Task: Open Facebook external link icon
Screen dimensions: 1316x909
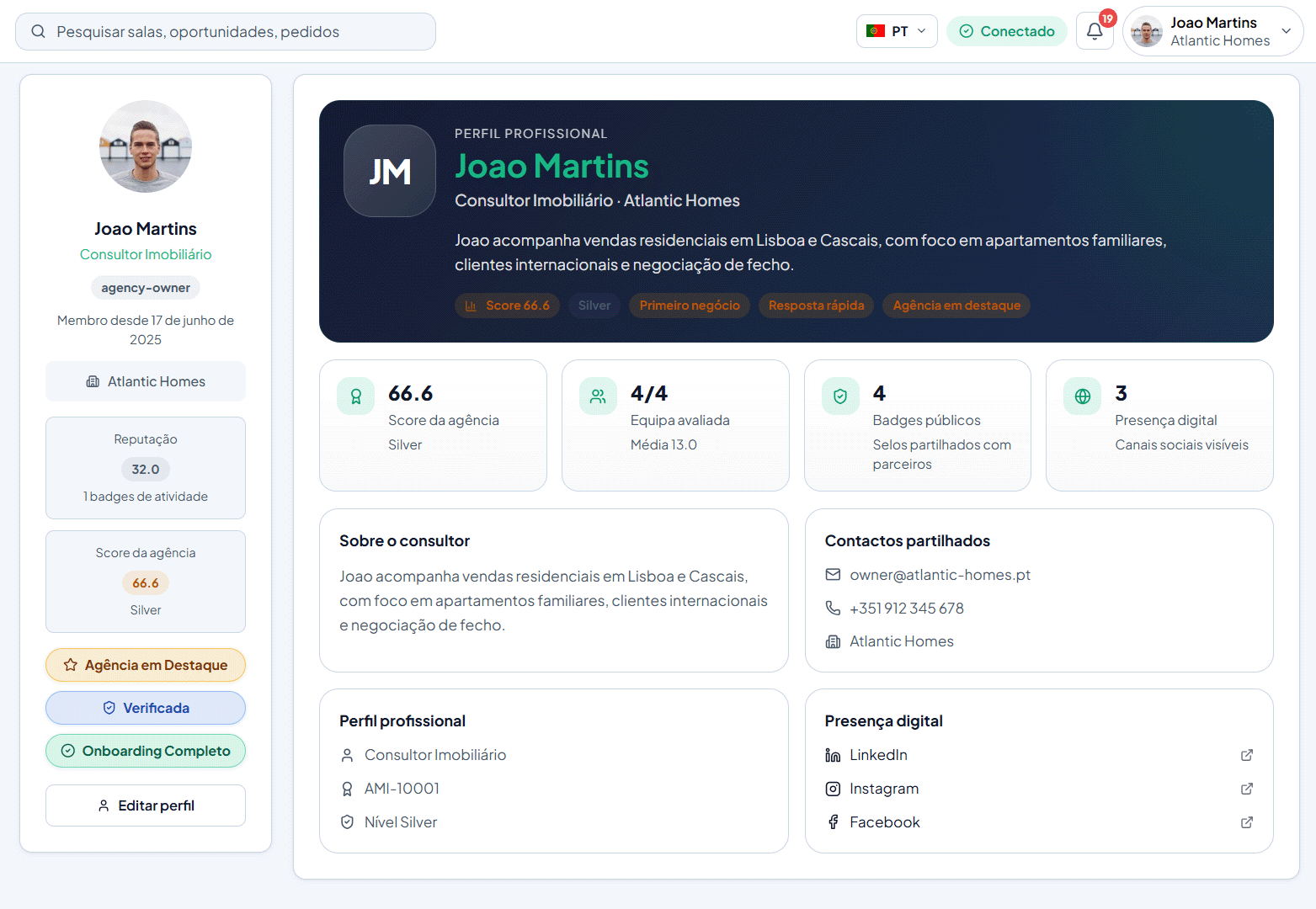Action: pos(1247,822)
